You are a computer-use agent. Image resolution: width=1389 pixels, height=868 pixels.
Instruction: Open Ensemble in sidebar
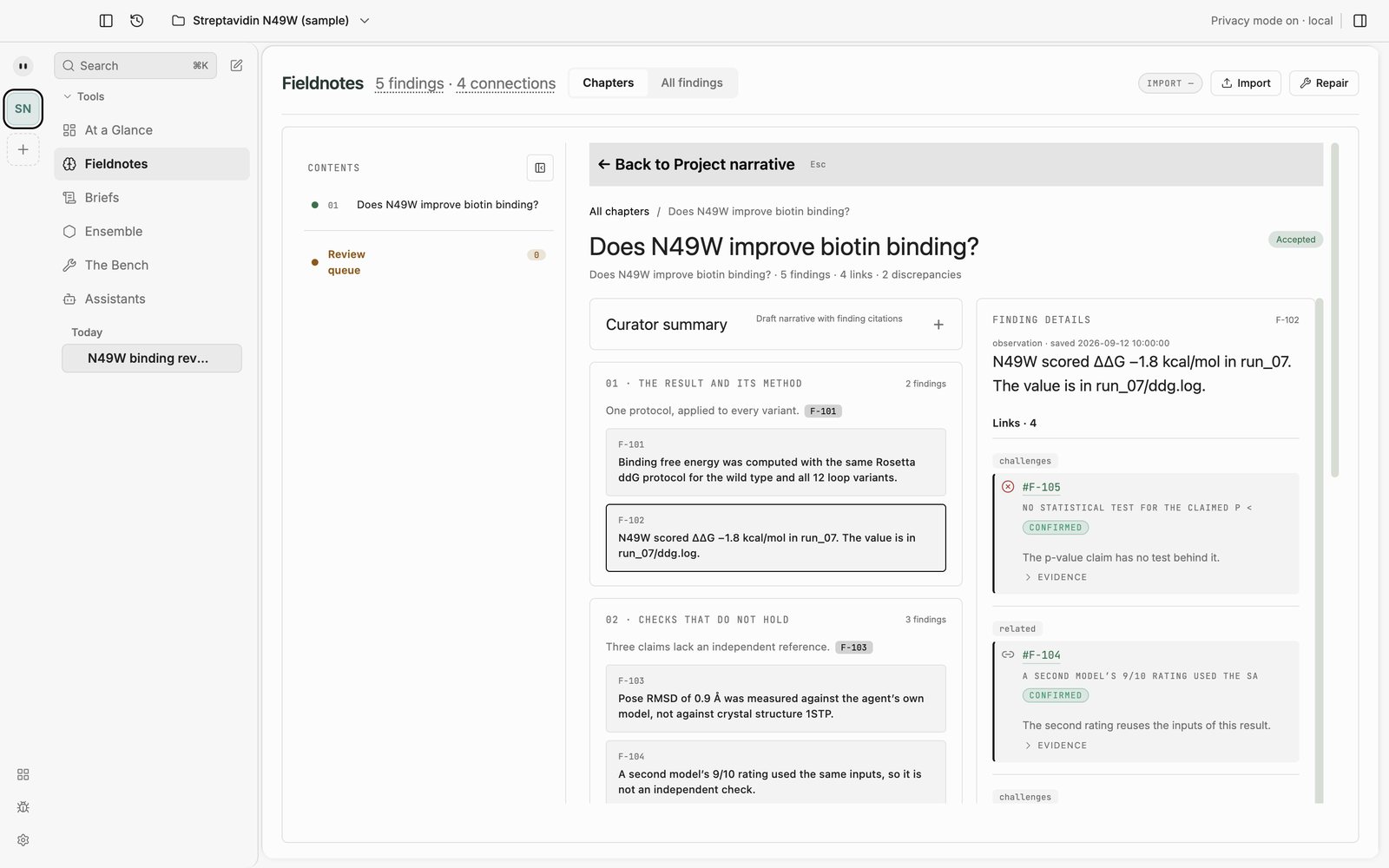pyautogui.click(x=152, y=232)
